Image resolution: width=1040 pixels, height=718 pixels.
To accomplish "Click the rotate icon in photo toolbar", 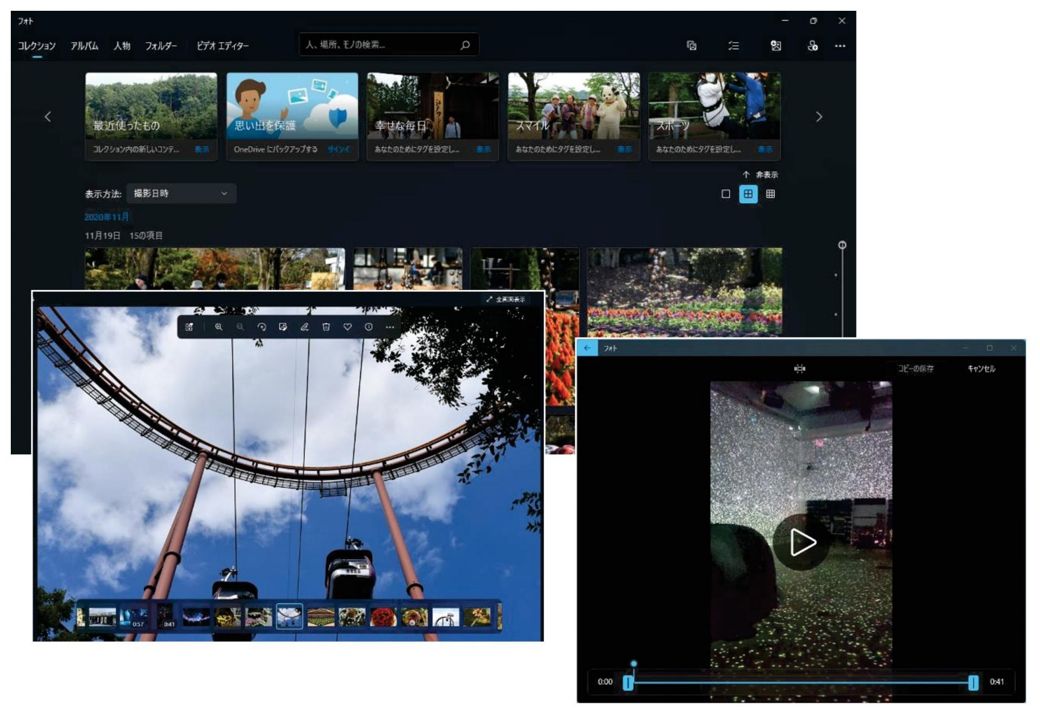I will click(x=262, y=327).
